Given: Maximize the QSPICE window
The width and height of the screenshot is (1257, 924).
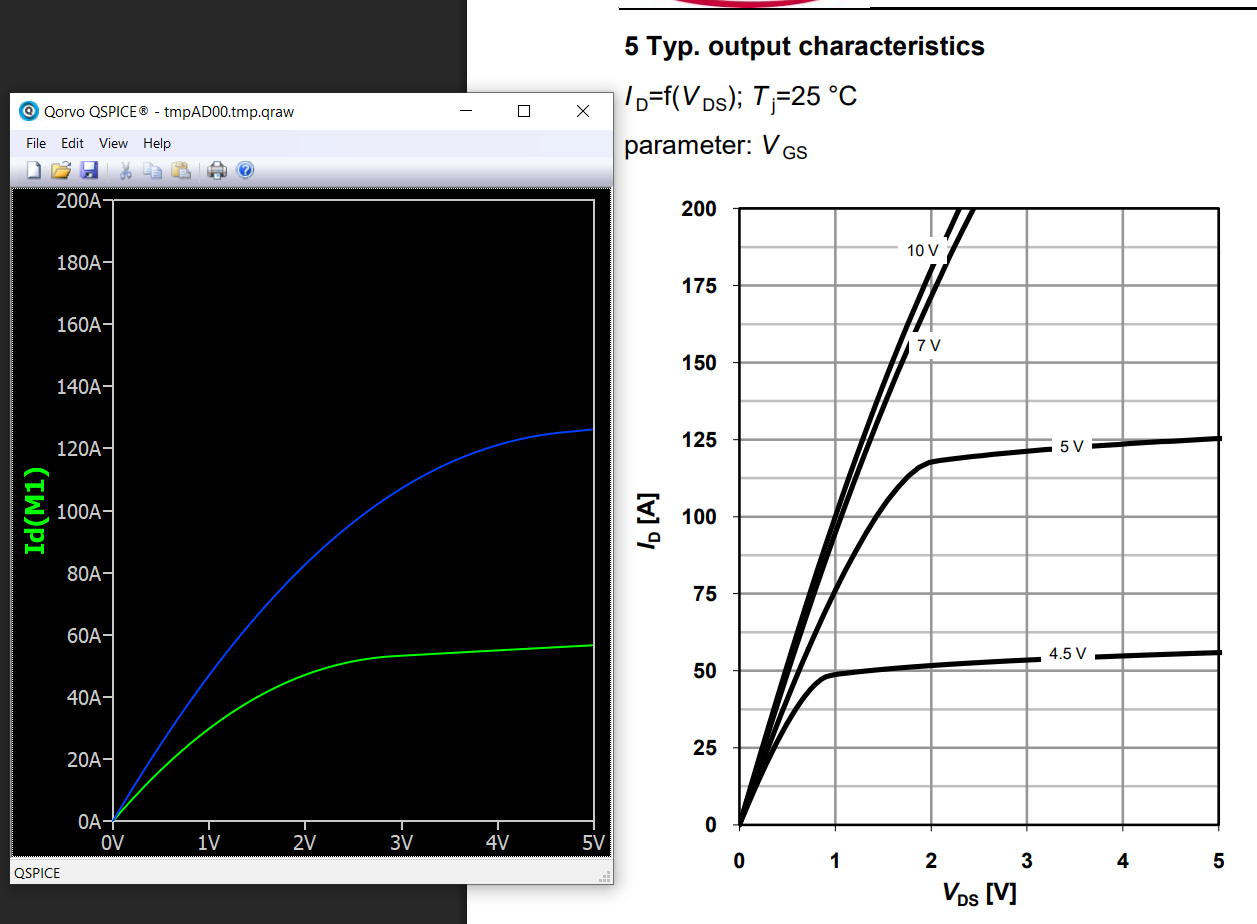Looking at the screenshot, I should tap(523, 112).
